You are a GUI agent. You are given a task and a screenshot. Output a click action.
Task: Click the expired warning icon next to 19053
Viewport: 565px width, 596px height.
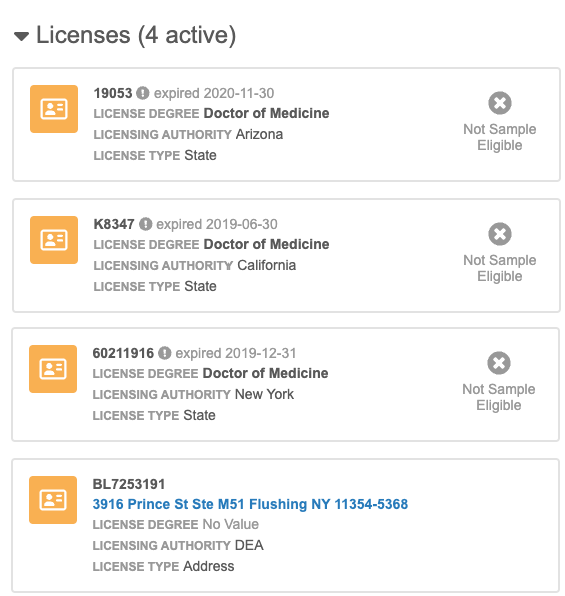pos(143,93)
